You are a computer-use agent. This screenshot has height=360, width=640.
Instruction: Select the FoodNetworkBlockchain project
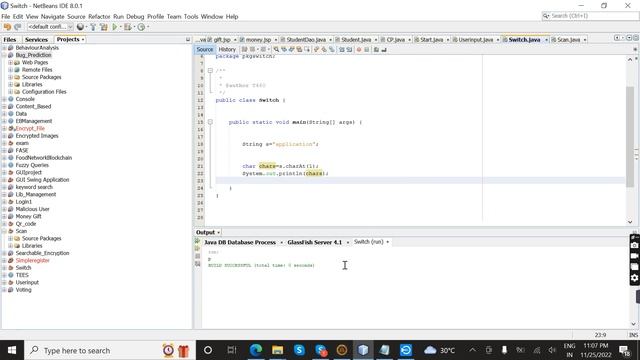[44, 158]
